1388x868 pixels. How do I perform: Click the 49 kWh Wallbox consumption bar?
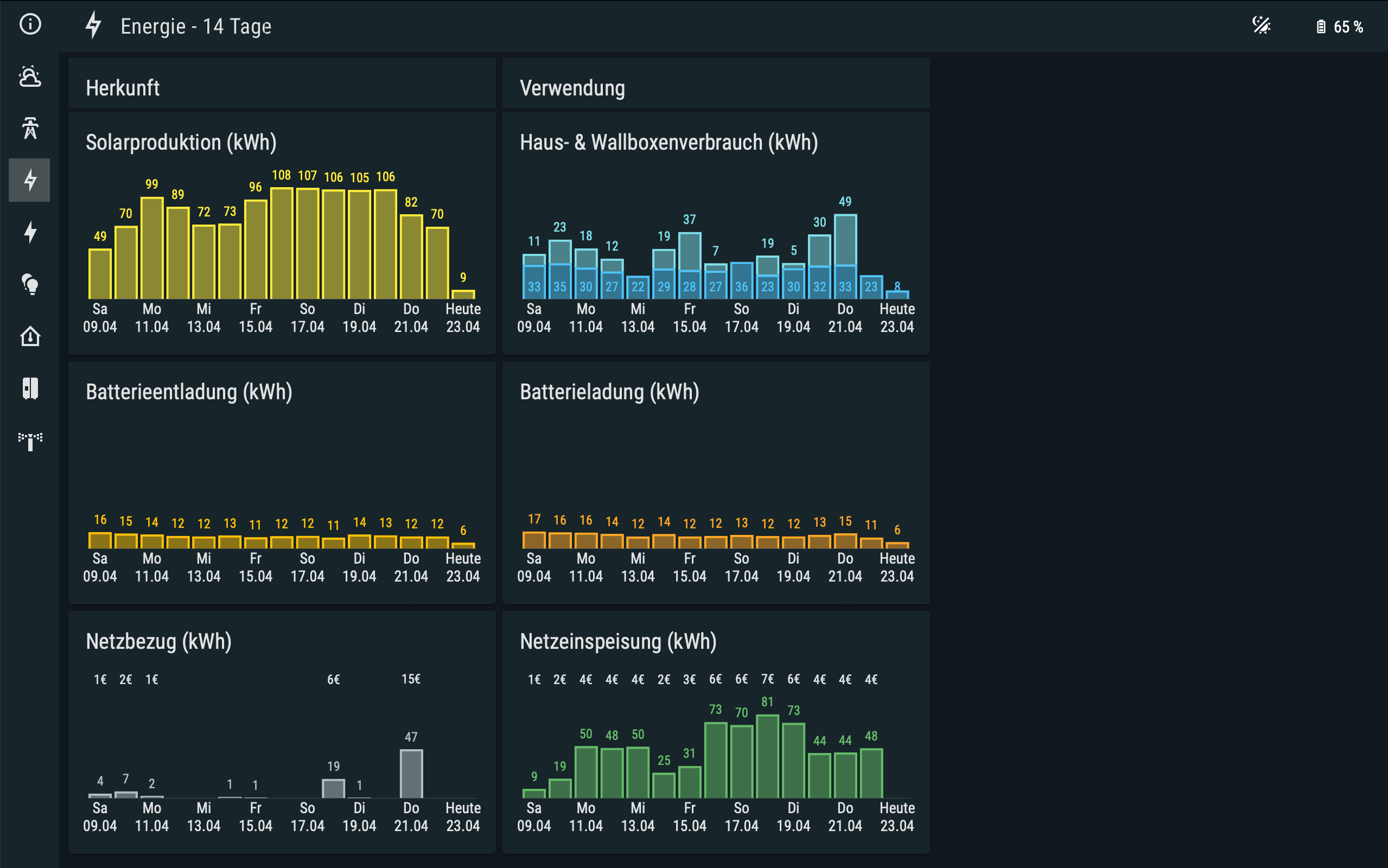[x=845, y=240]
